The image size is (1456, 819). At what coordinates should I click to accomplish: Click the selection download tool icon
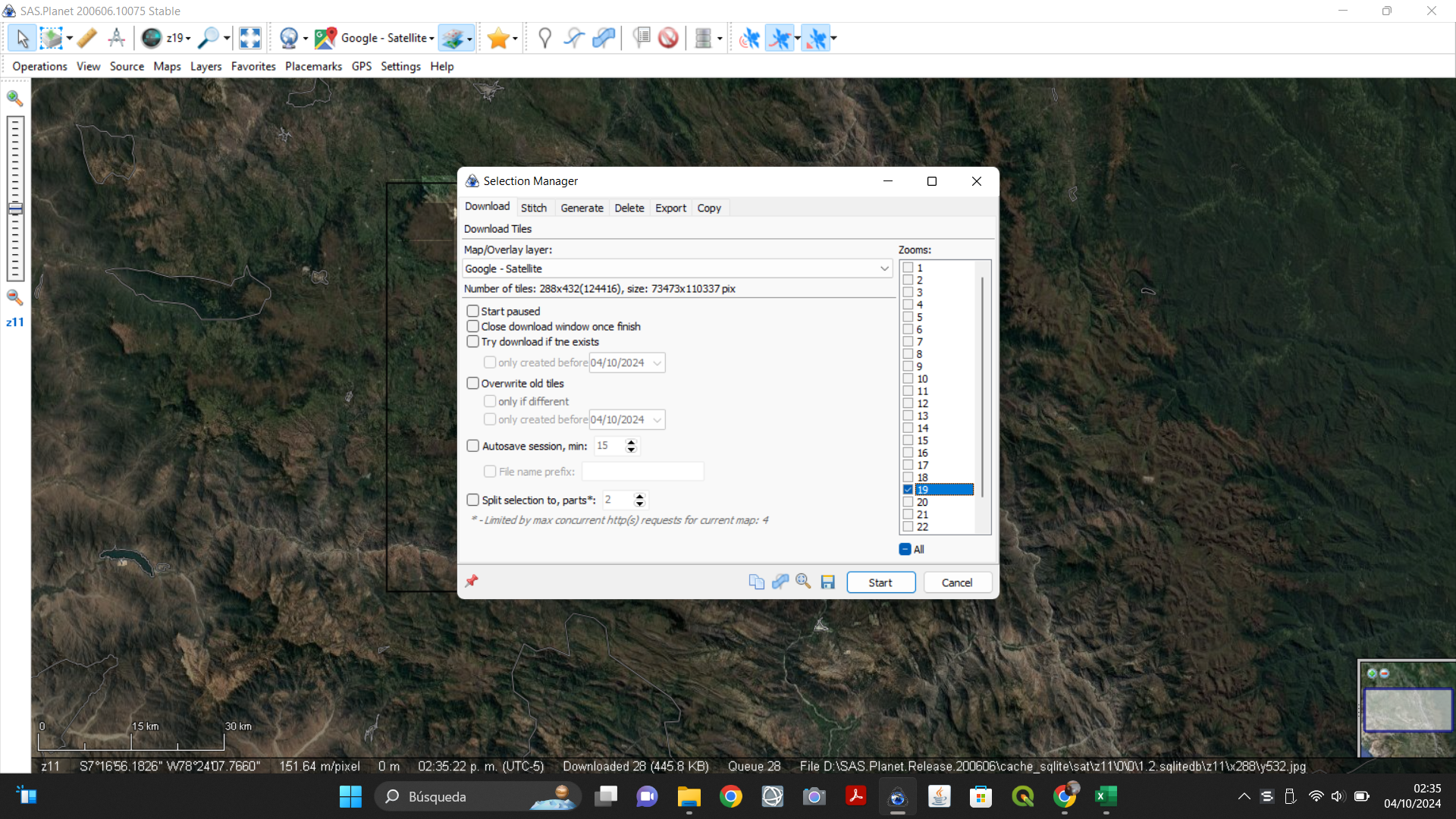[51, 38]
